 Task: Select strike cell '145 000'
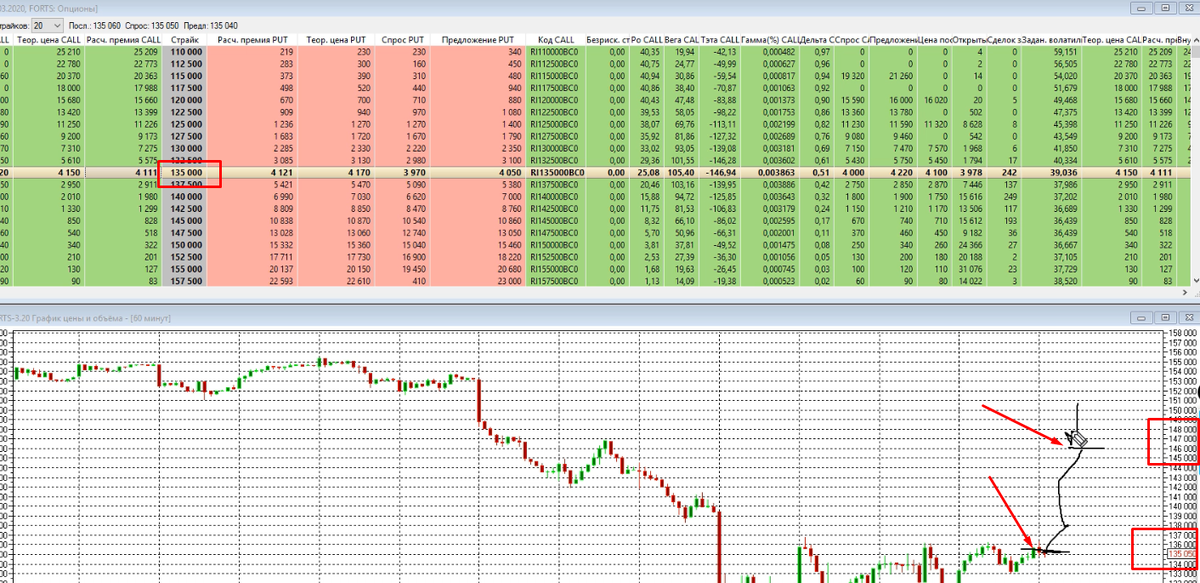[185, 220]
